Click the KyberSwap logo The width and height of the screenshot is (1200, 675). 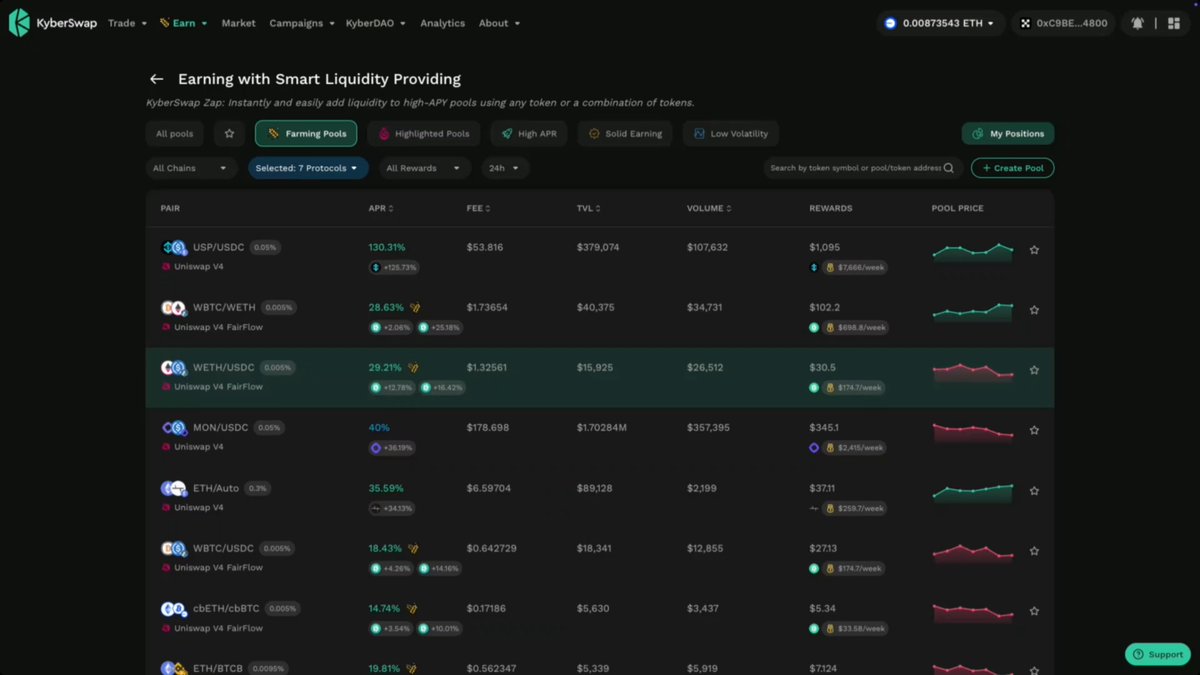point(53,23)
